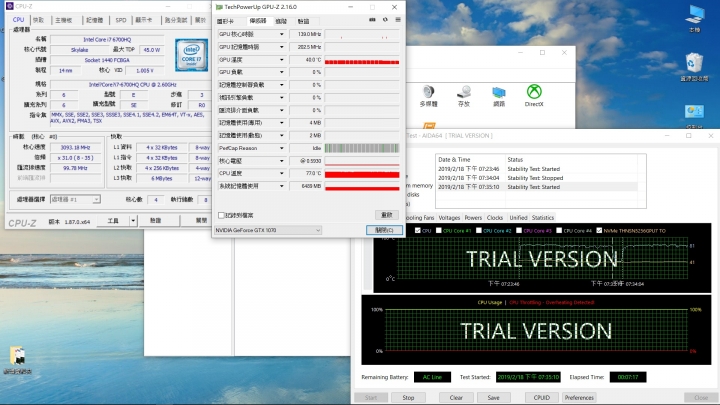Click the Stop button in AIDA64

408,398
